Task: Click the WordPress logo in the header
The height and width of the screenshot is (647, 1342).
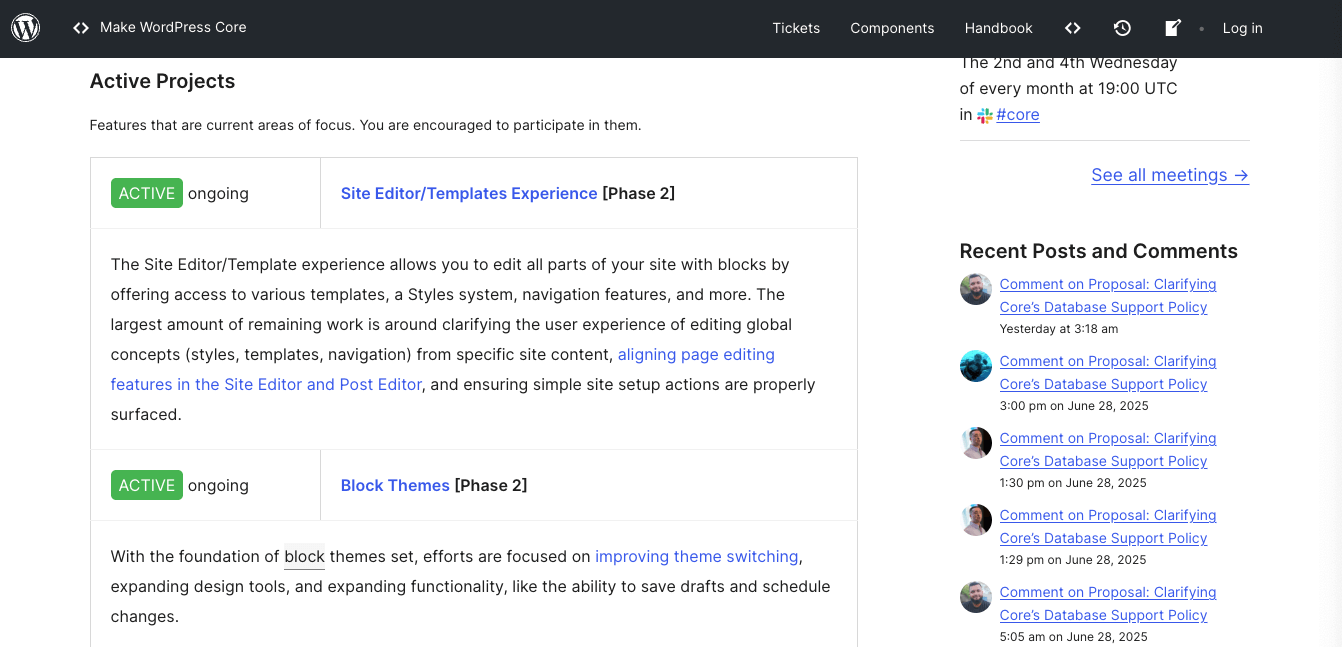Action: coord(25,28)
